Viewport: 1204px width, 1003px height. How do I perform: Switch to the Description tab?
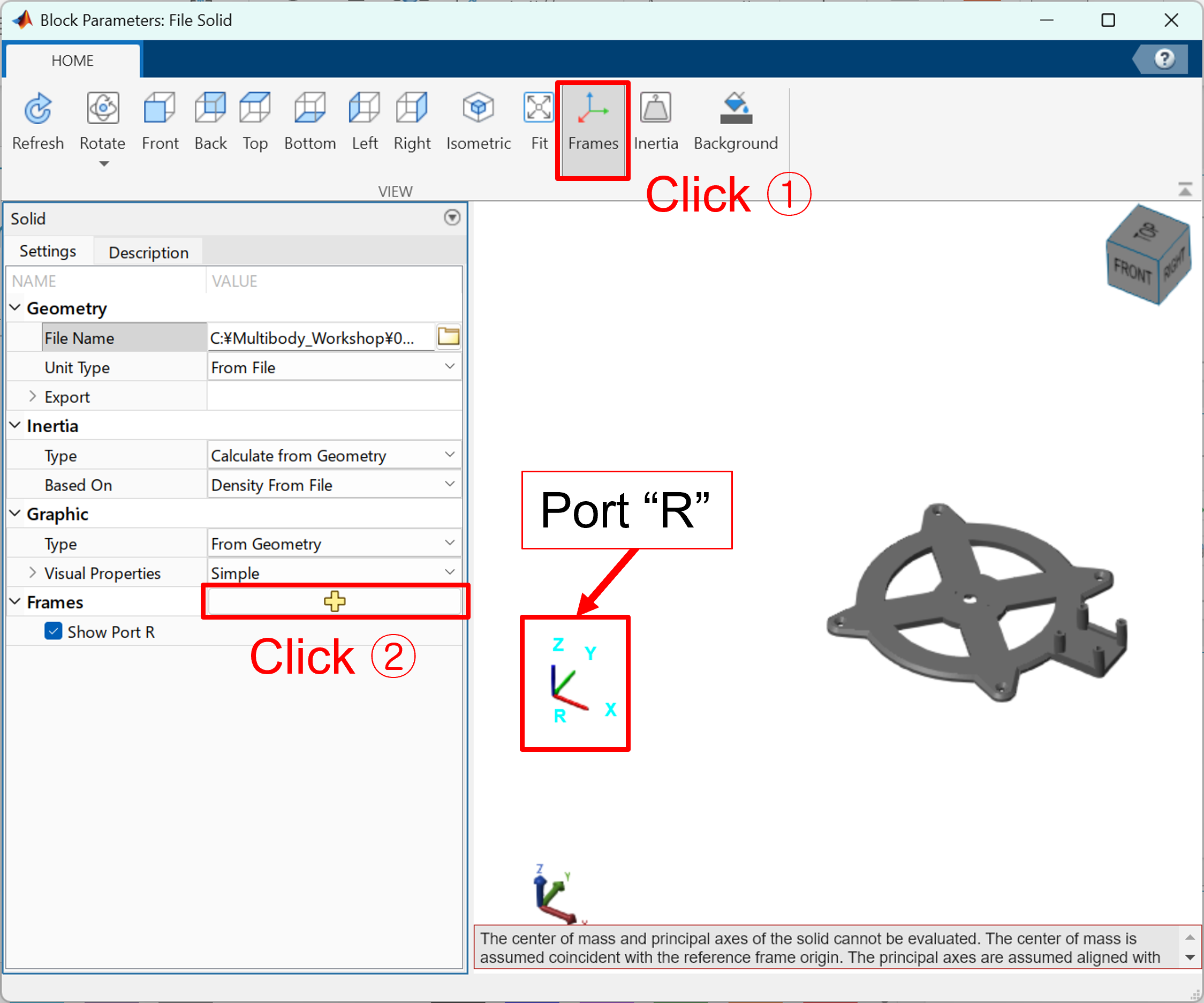click(x=148, y=252)
